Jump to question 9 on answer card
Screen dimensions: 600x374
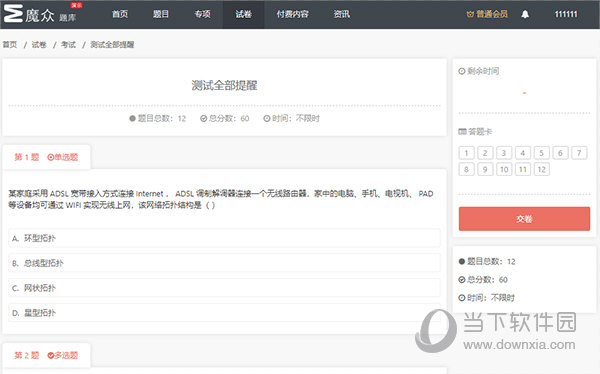(485, 169)
